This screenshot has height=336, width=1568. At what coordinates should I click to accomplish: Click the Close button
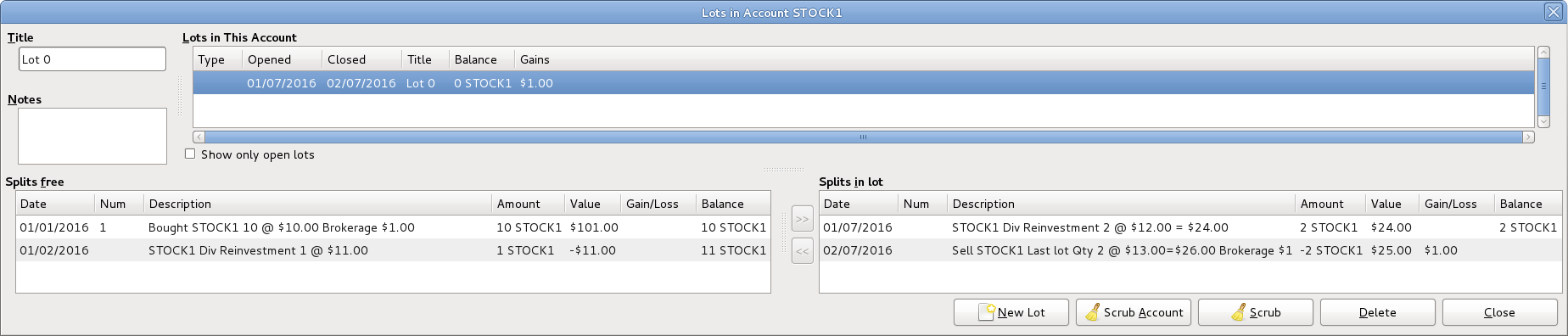(x=1499, y=312)
